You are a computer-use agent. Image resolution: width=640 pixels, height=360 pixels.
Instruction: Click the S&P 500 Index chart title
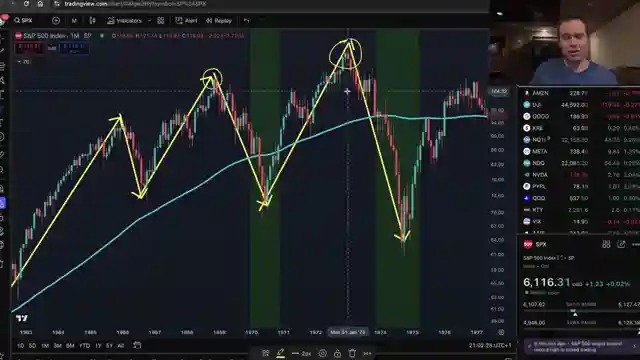[47, 36]
